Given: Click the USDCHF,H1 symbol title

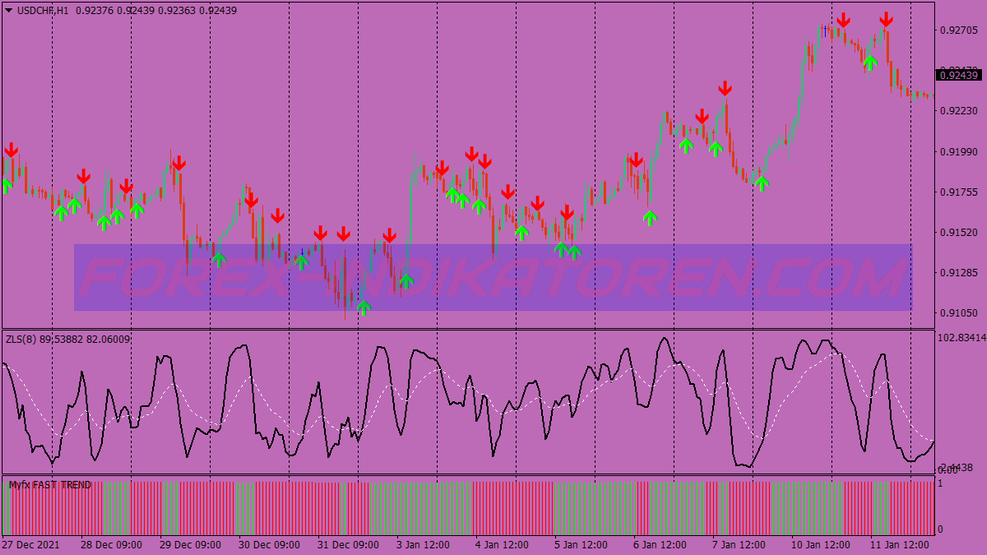Looking at the screenshot, I should 43,11.
